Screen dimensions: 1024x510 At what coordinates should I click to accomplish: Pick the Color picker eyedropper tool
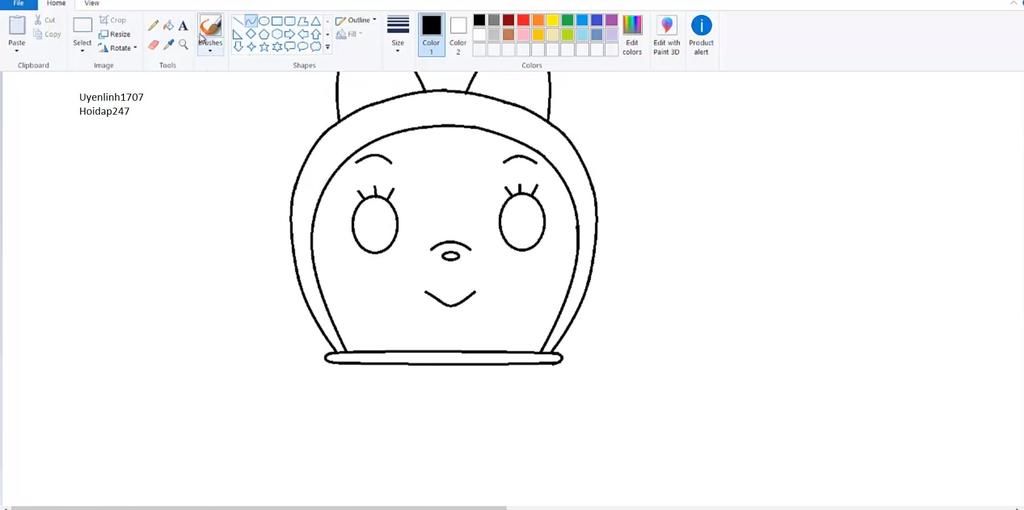pyautogui.click(x=168, y=44)
